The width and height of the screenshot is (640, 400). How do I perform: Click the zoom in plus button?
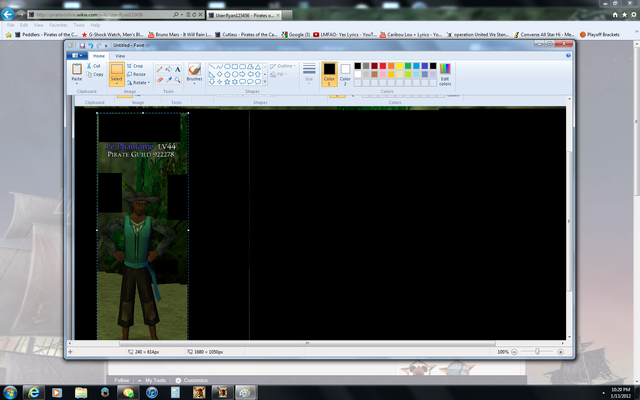[561, 352]
